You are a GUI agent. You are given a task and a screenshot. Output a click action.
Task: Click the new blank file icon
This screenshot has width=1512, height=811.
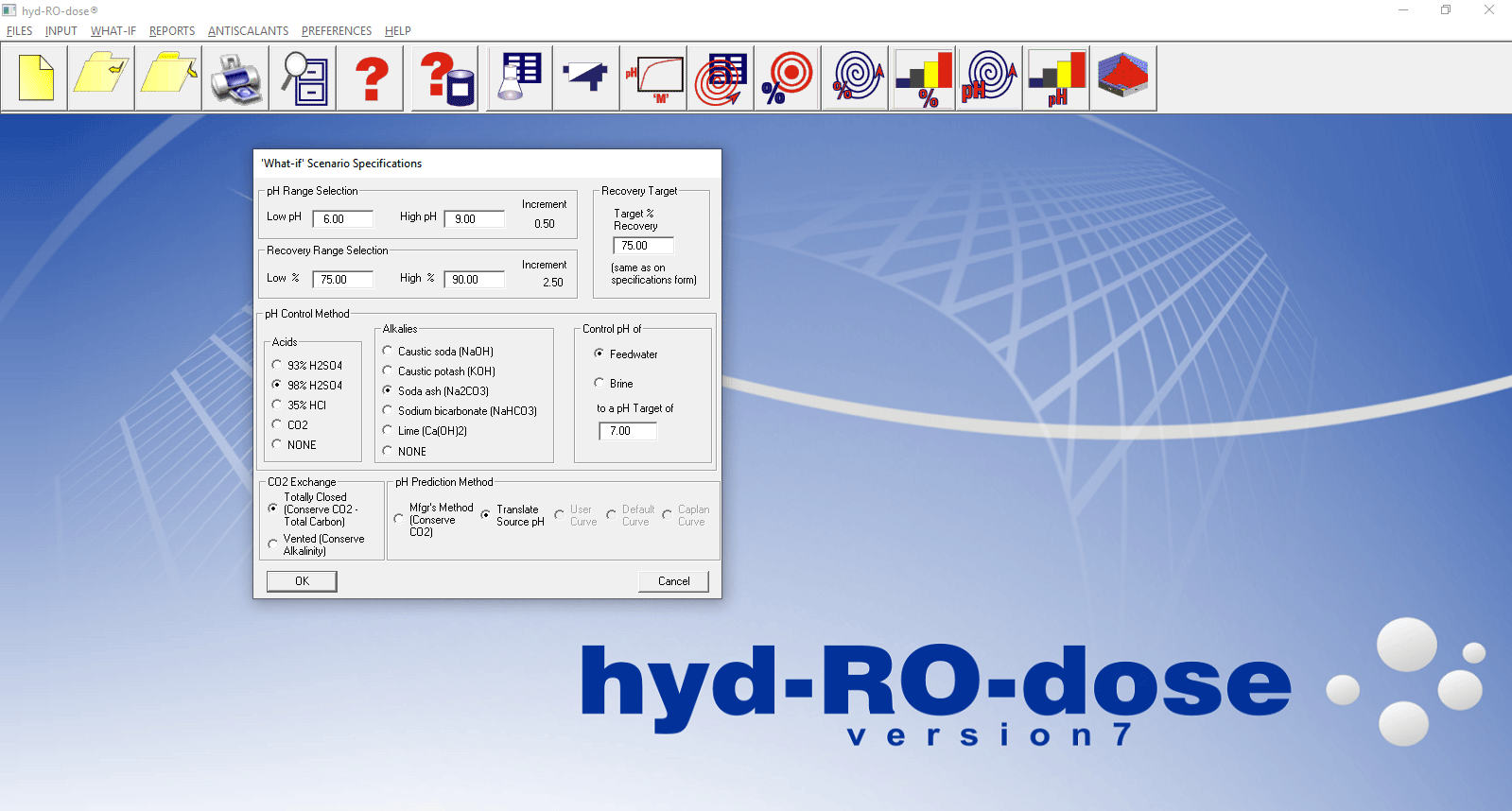[35, 78]
